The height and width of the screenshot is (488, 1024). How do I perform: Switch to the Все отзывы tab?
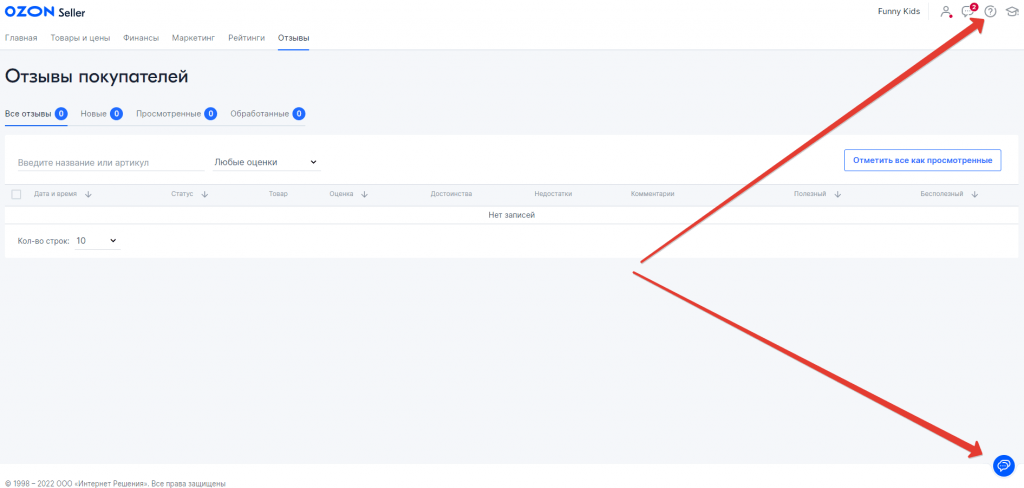click(x=36, y=114)
